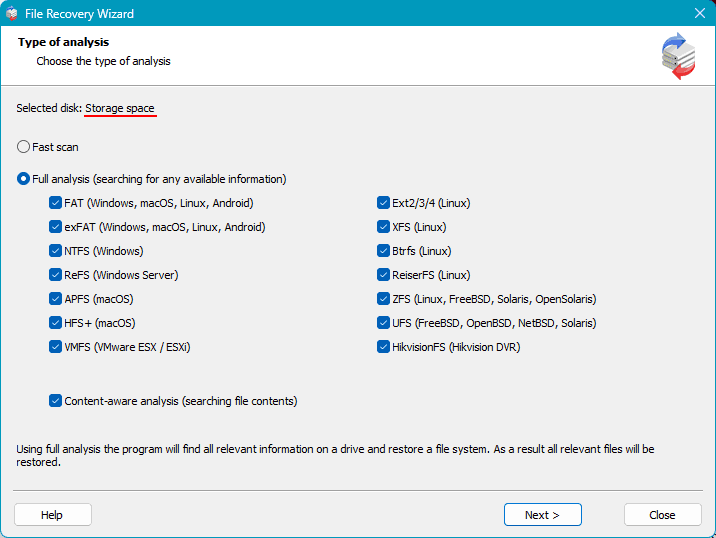Toggle HFS+ (macOS) checkbox
716x538 pixels.
(55, 322)
